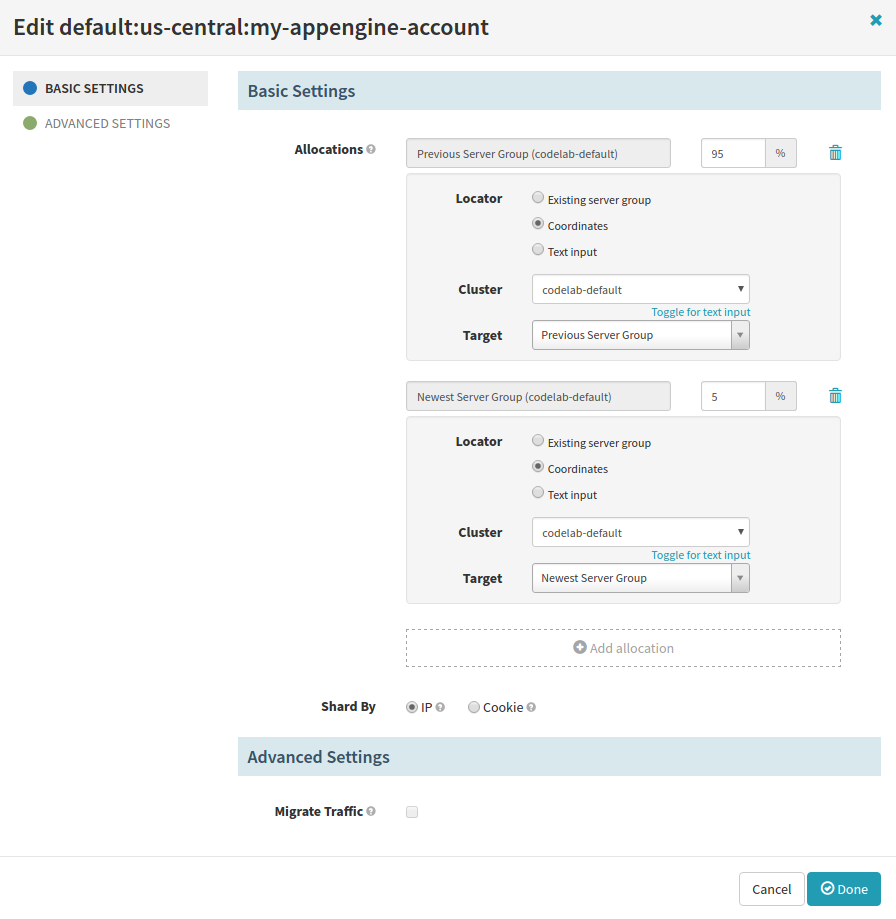This screenshot has width=896, height=919.
Task: Open the Allocations help tooltip
Action: pyautogui.click(x=371, y=148)
